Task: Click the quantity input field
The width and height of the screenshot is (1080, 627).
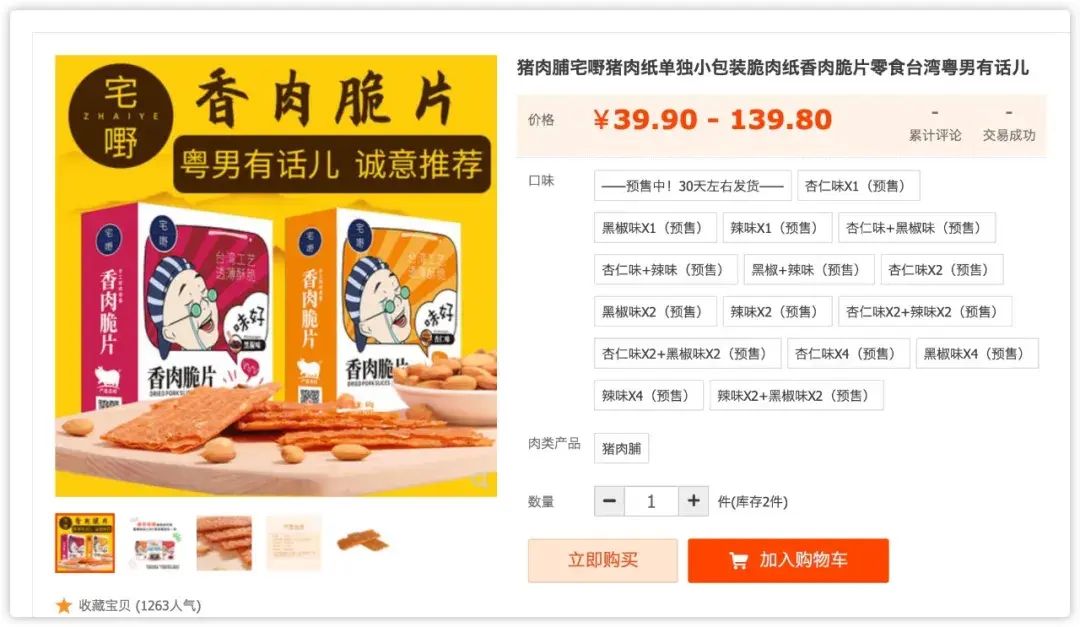Action: click(x=651, y=501)
